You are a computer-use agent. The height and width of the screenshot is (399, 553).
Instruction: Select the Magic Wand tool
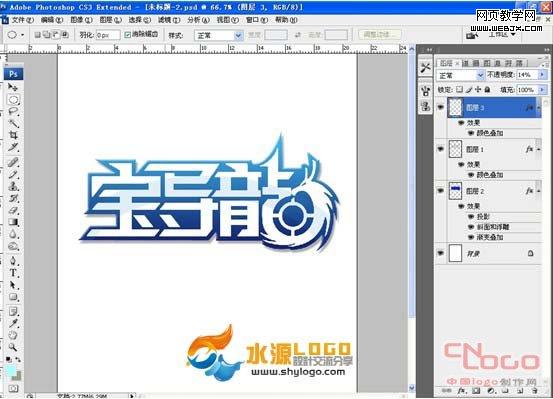[13, 123]
